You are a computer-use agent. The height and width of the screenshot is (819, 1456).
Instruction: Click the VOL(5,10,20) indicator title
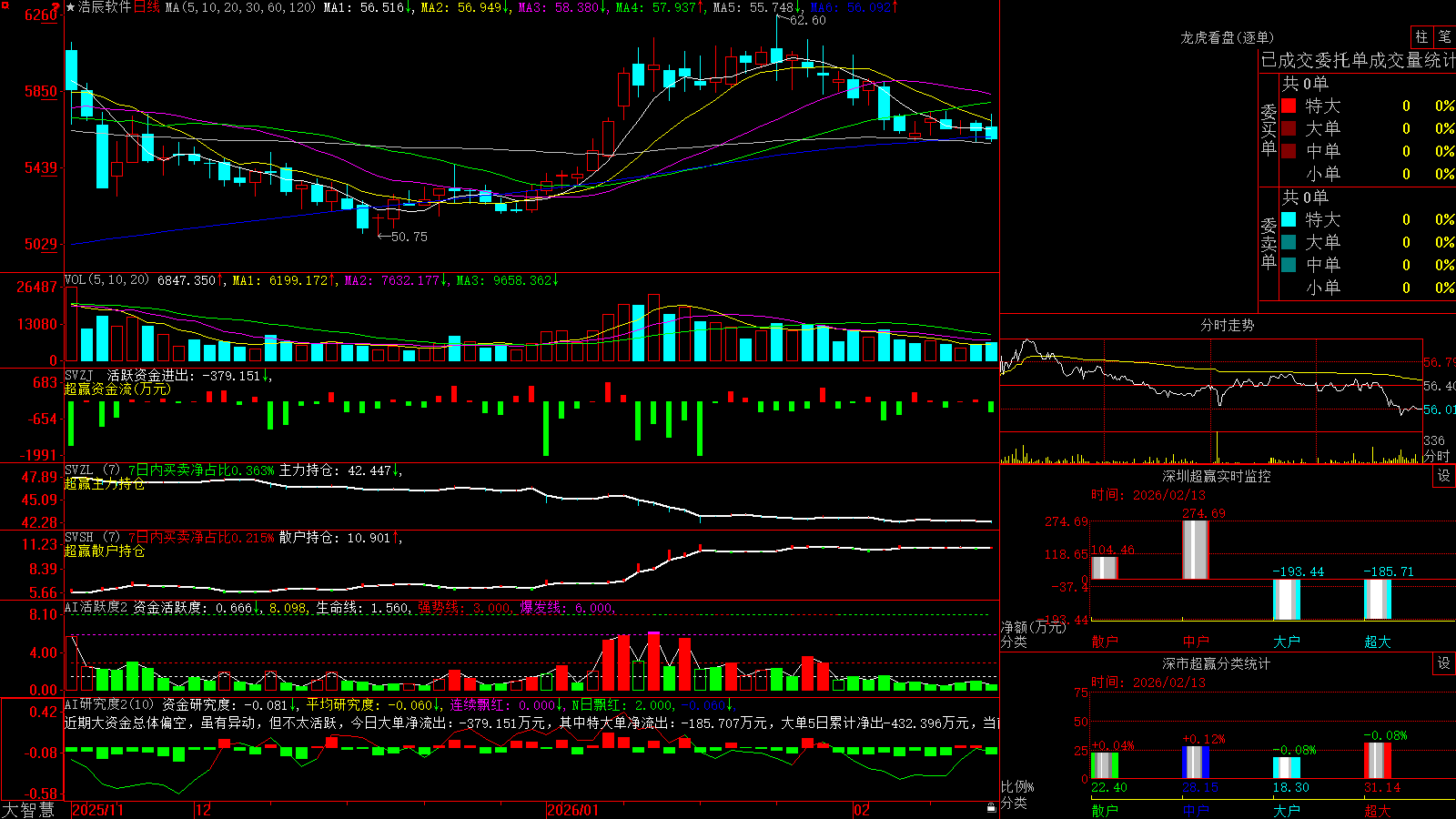click(106, 280)
